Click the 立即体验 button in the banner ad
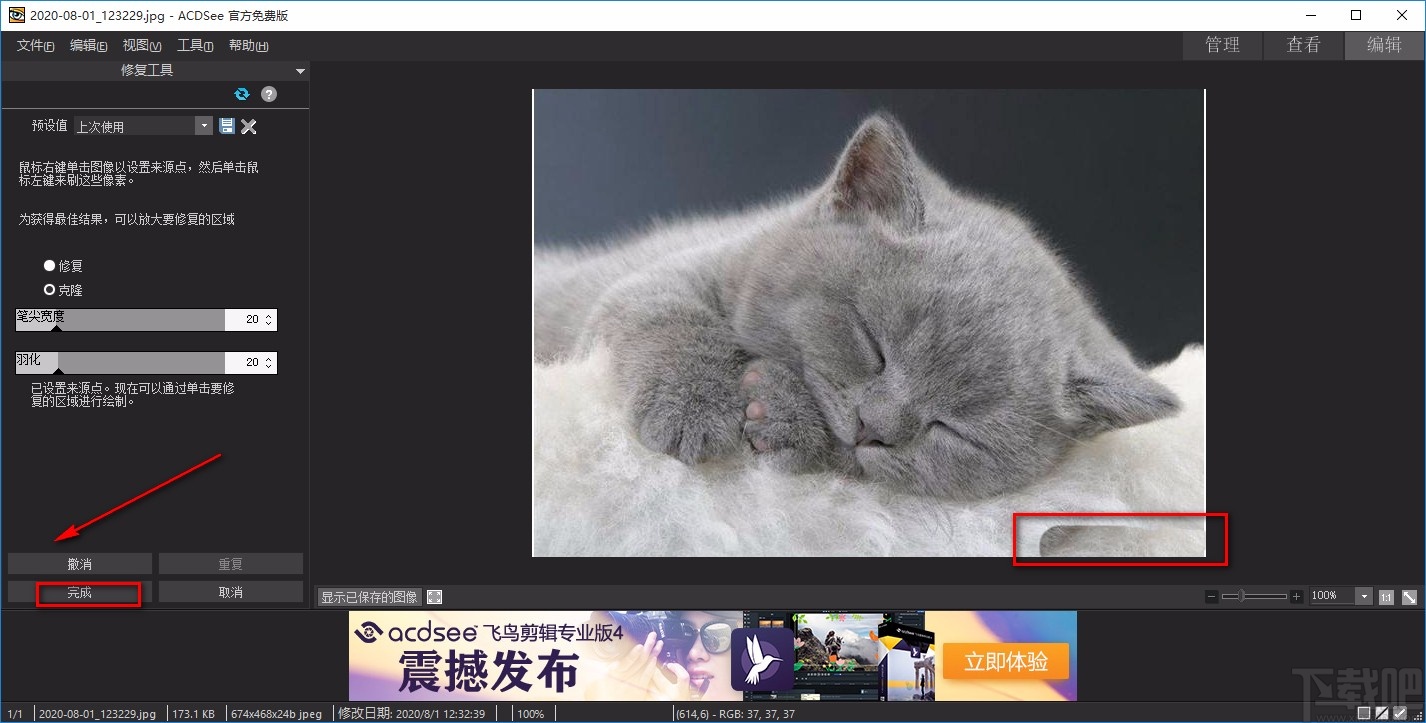Image resolution: width=1426 pixels, height=723 pixels. coord(1005,661)
